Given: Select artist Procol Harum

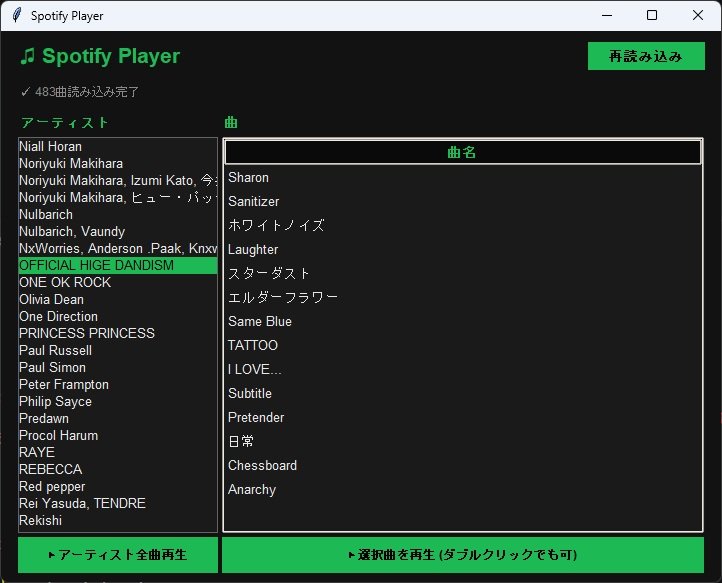Looking at the screenshot, I should (118, 436).
